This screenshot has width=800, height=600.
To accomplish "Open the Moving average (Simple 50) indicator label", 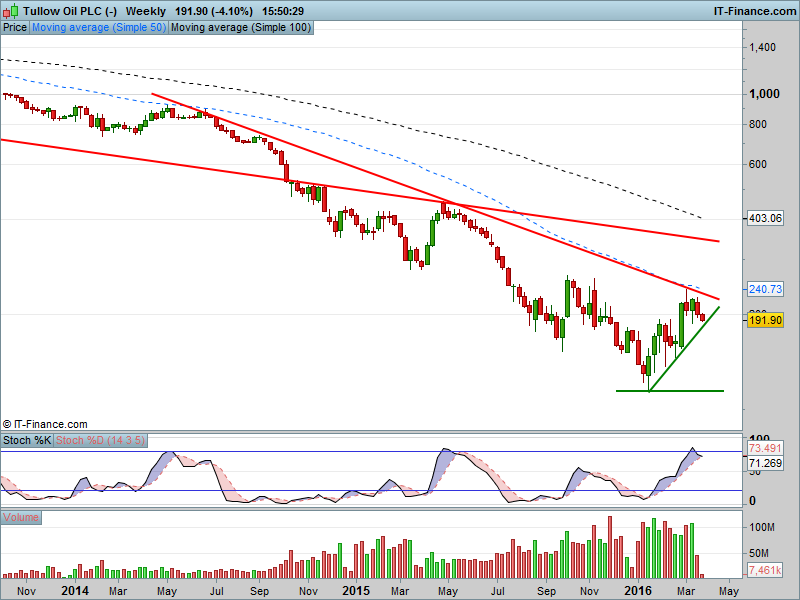I will [x=96, y=27].
